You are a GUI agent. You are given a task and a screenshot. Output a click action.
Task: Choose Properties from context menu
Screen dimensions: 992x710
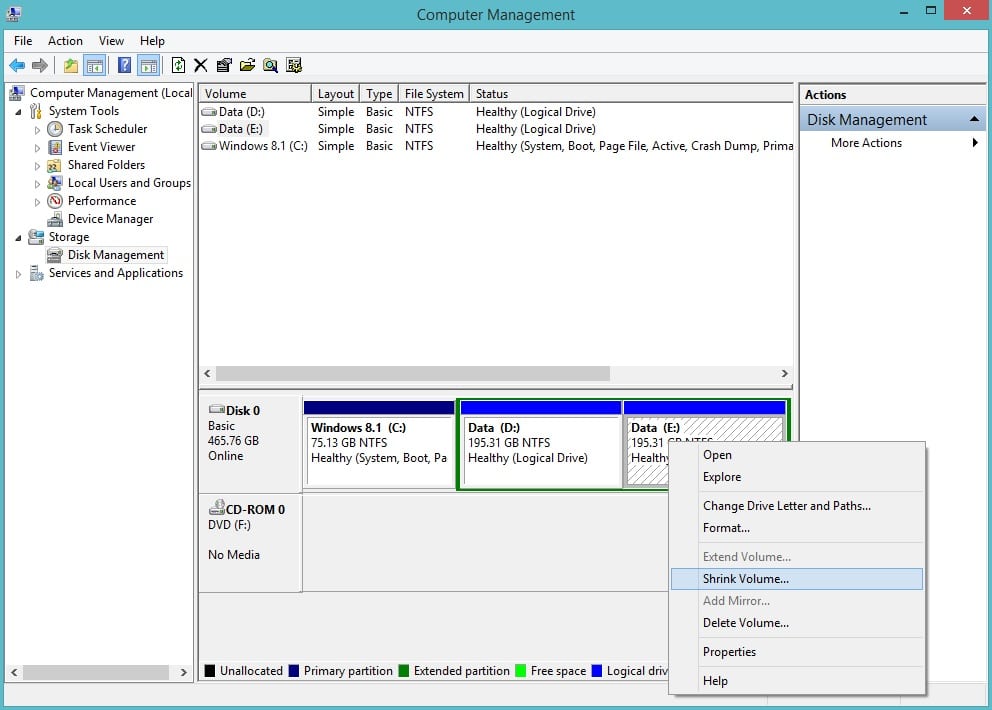pos(797,652)
